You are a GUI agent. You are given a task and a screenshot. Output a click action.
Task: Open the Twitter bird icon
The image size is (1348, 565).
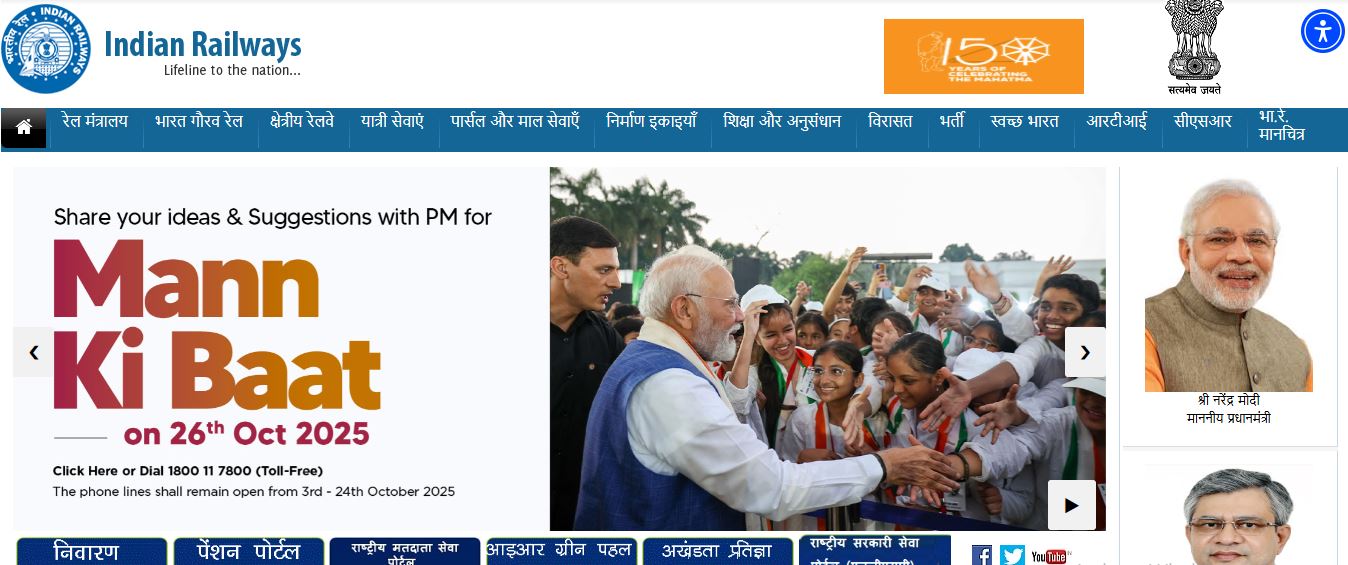(1012, 555)
